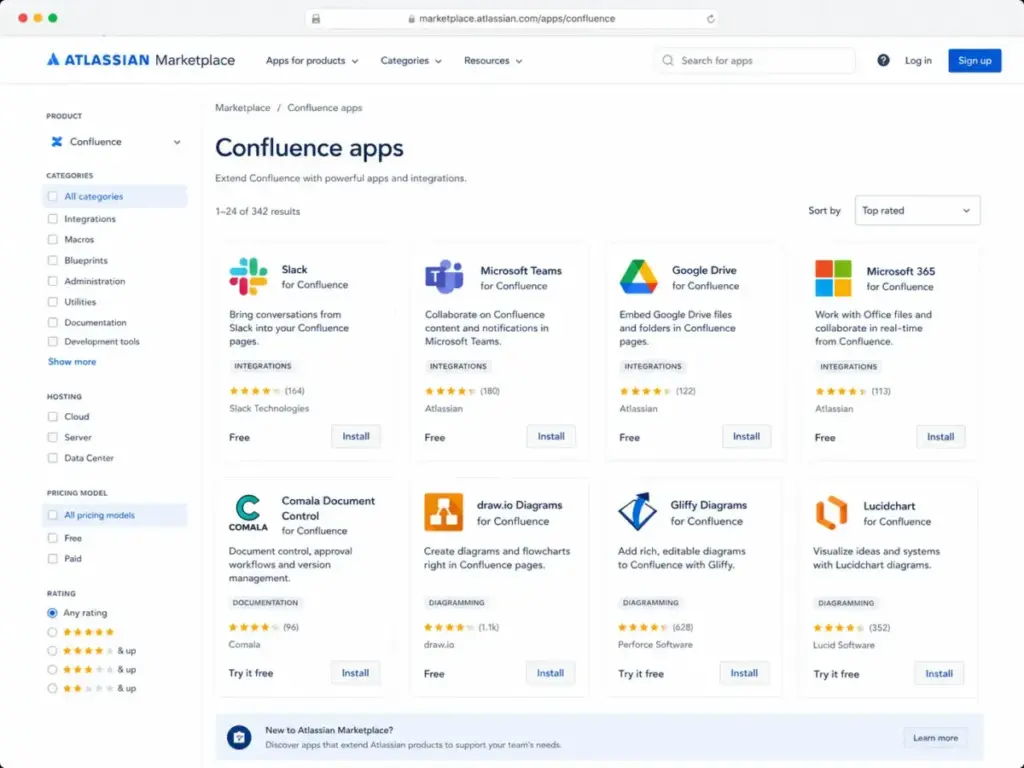Click the Gliffy Diagrams logo
The image size is (1024, 768).
[637, 512]
